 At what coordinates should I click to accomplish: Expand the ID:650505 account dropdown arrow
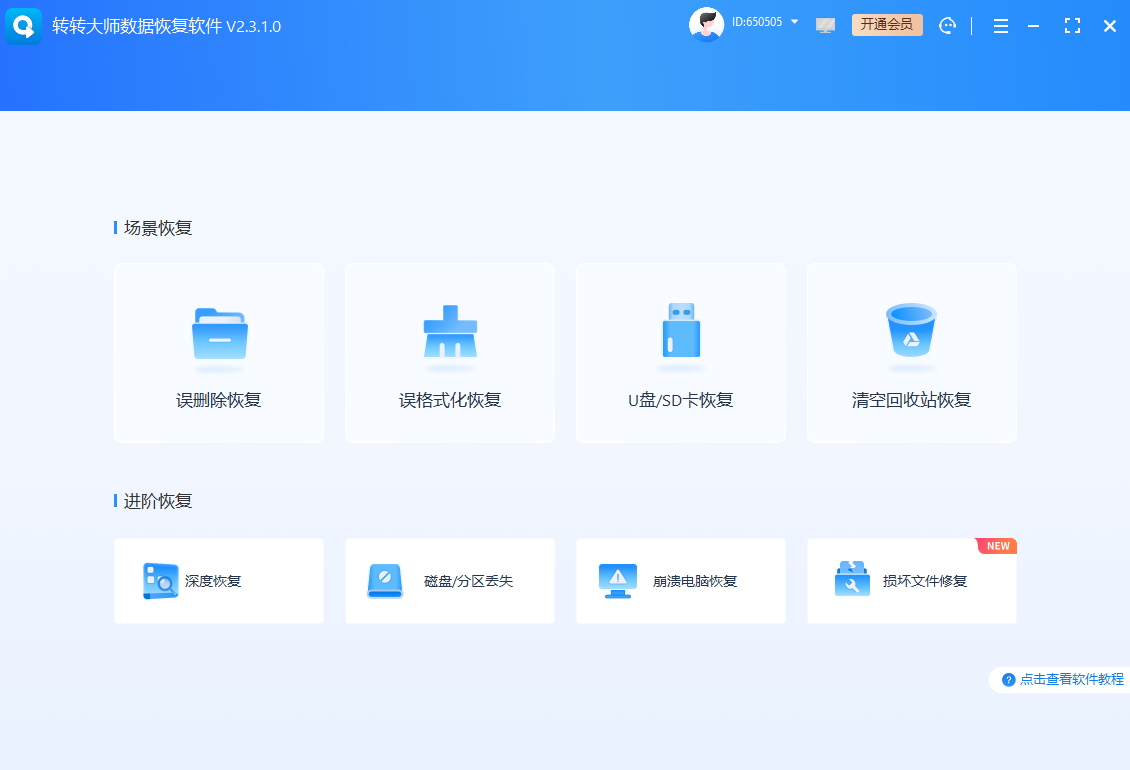(794, 22)
